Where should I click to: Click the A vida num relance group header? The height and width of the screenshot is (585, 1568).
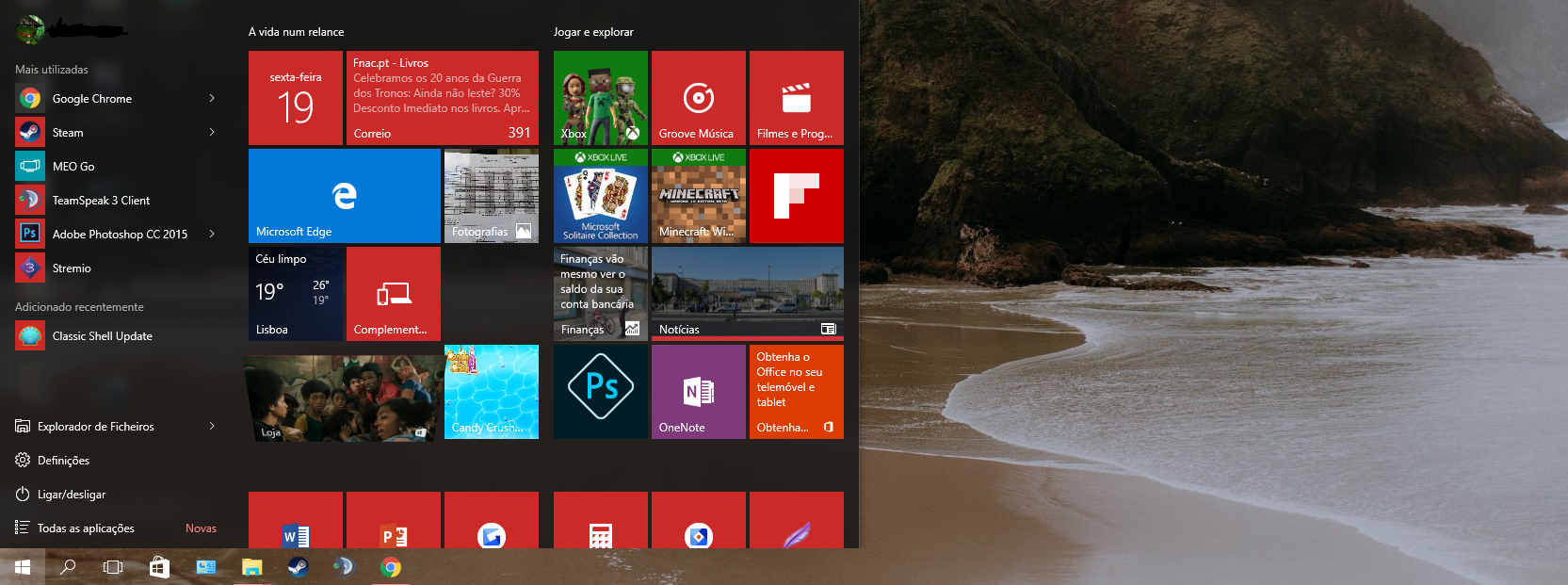(296, 32)
